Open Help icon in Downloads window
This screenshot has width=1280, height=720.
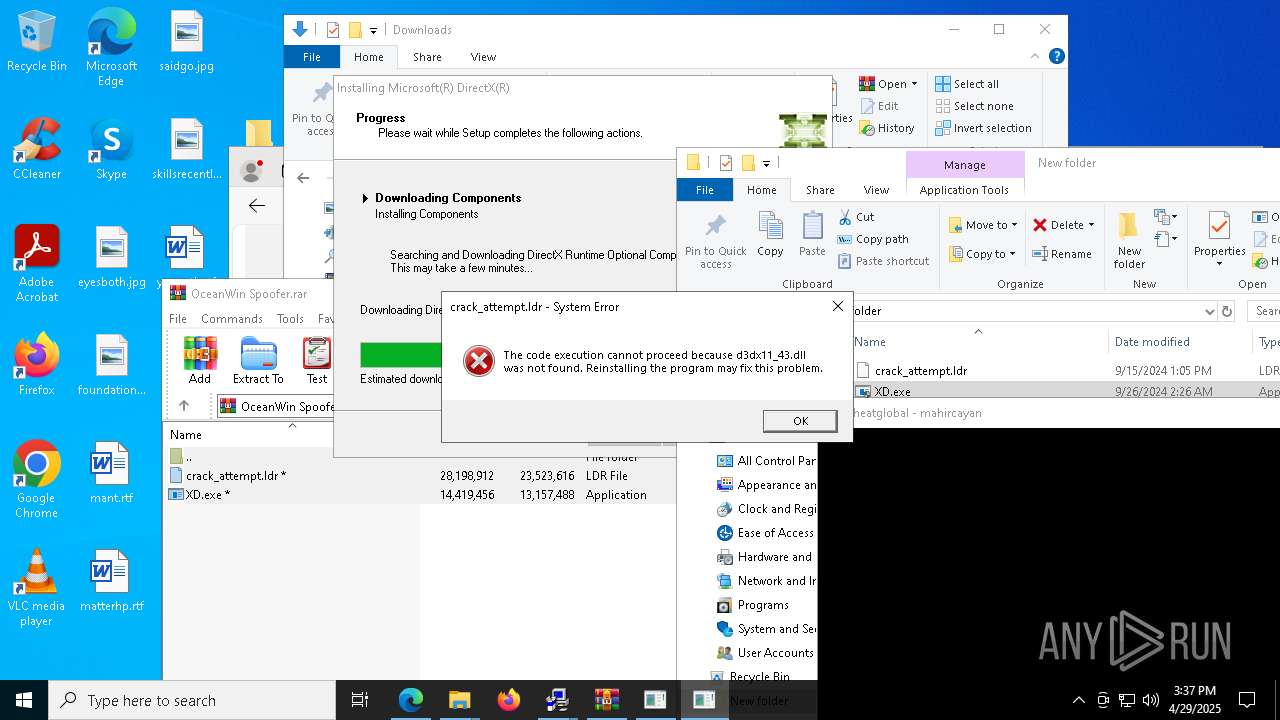click(x=1056, y=57)
